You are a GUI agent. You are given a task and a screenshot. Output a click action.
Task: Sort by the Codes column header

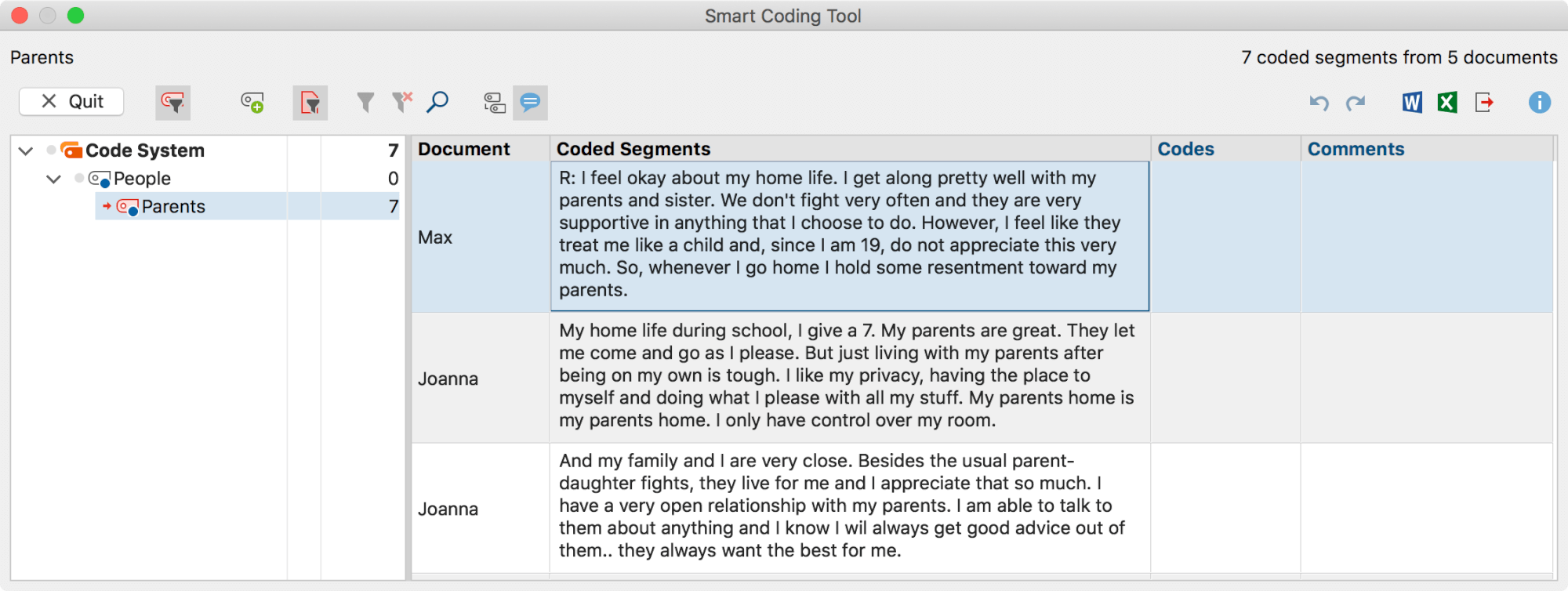click(1185, 149)
